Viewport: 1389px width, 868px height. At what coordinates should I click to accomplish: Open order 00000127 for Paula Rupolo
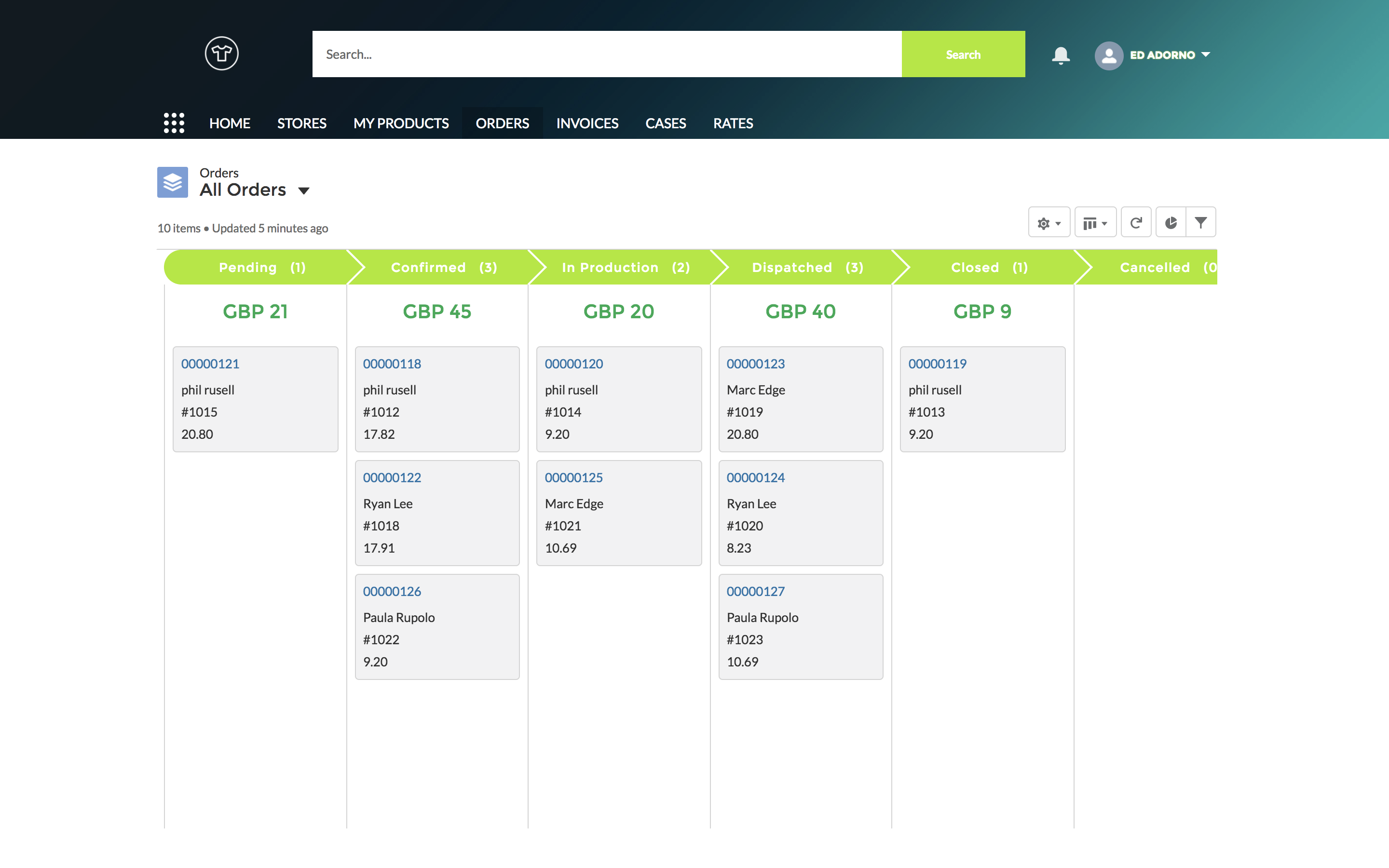coord(755,591)
